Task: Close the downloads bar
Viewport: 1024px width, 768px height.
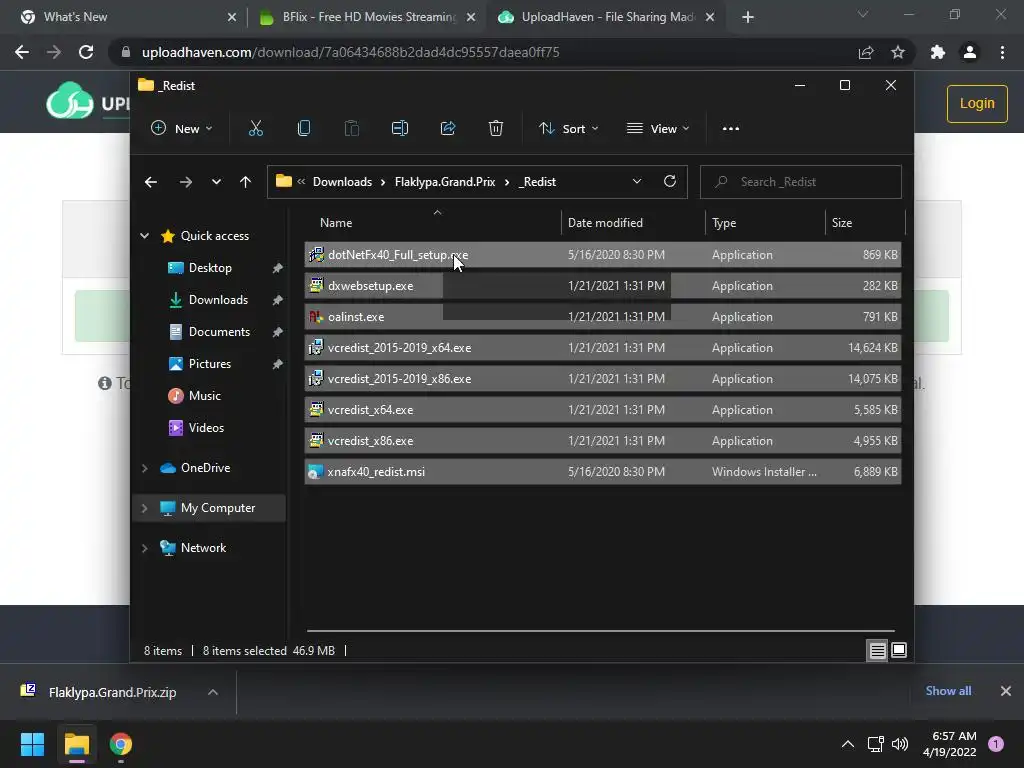Action: [1006, 691]
